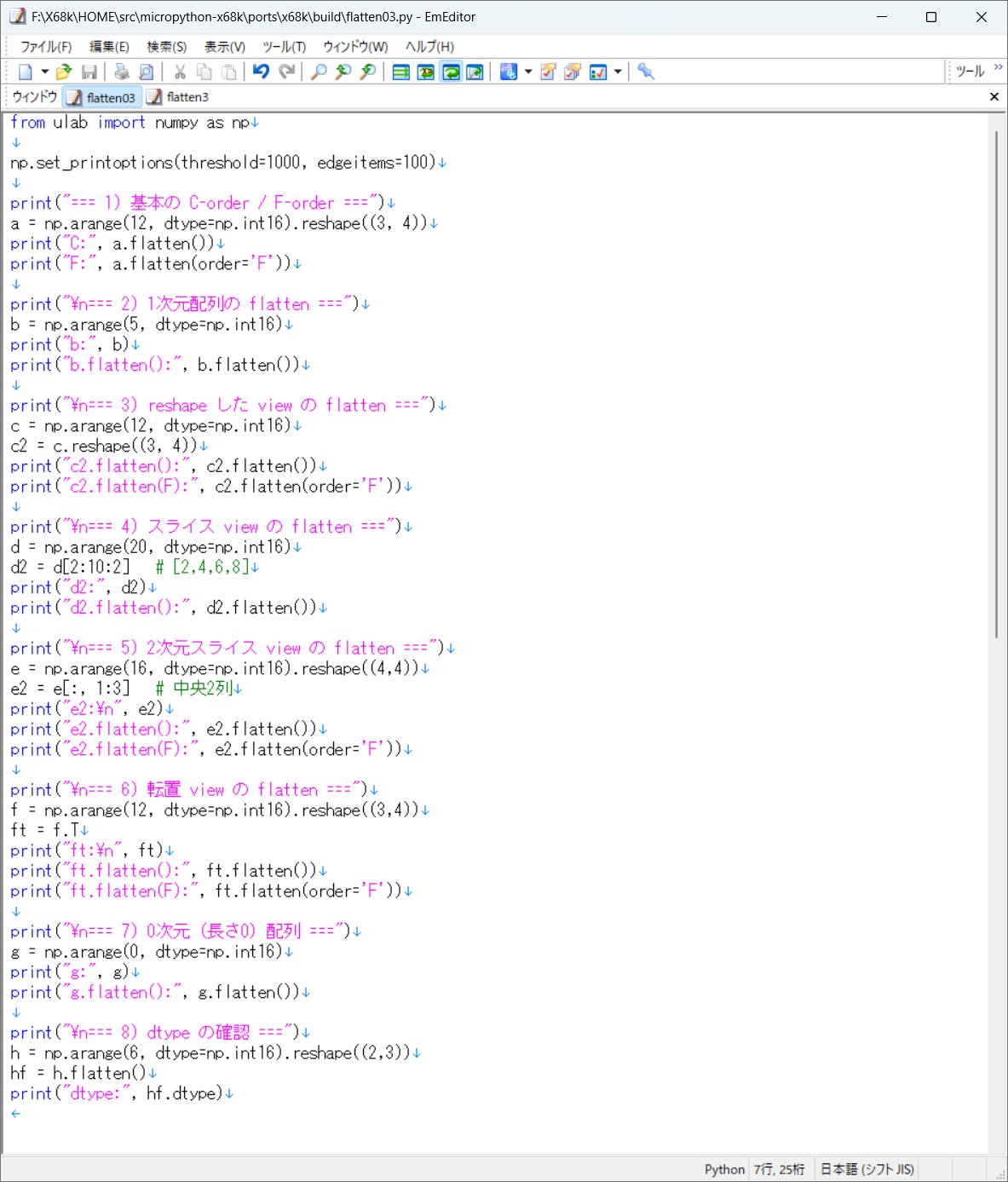This screenshot has height=1182, width=1008.
Task: Click line 'print("dtype:", hf.dtype)'
Action: pyautogui.click(x=122, y=1093)
